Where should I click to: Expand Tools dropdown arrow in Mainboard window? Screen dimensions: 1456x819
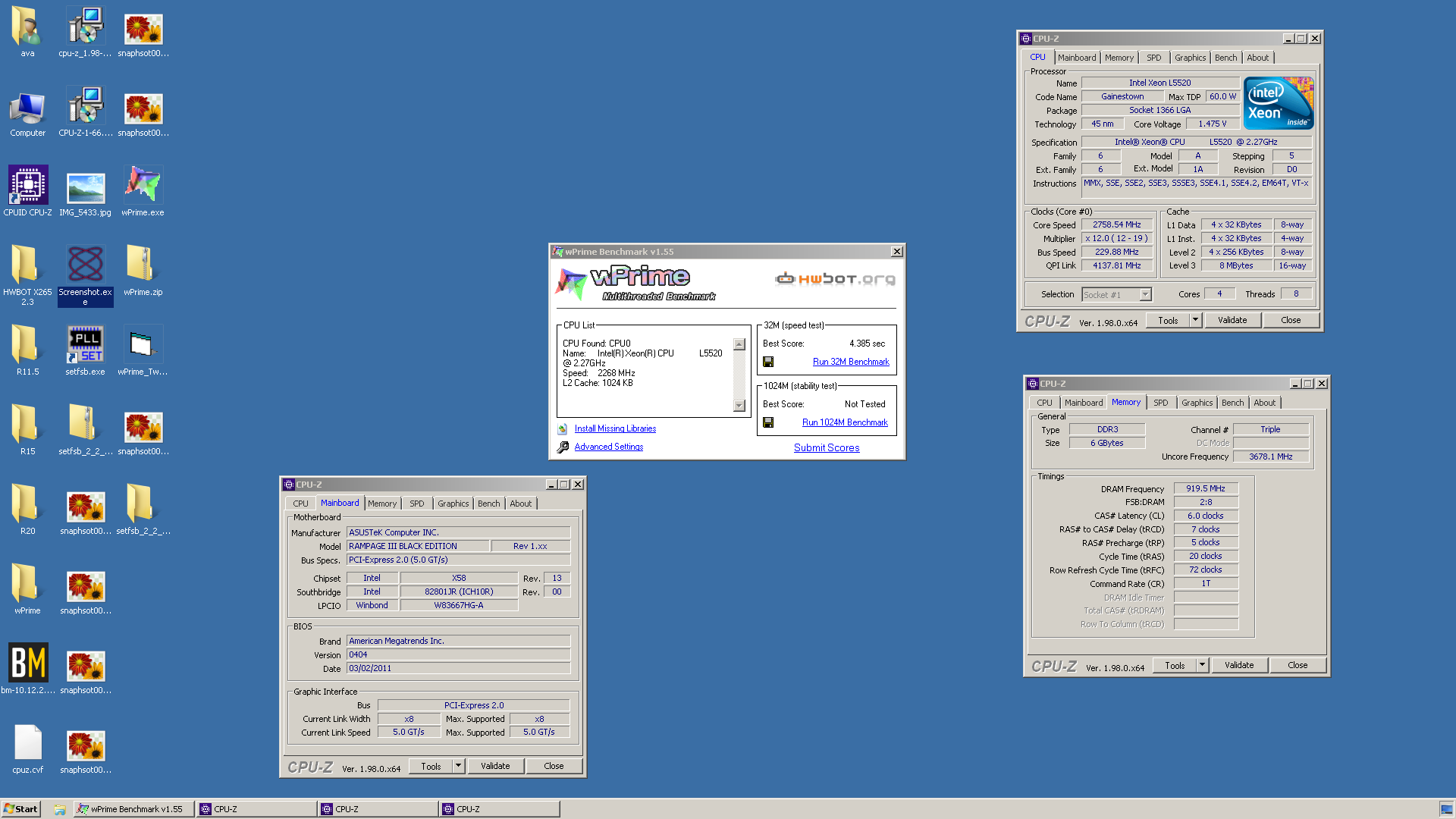pos(459,766)
